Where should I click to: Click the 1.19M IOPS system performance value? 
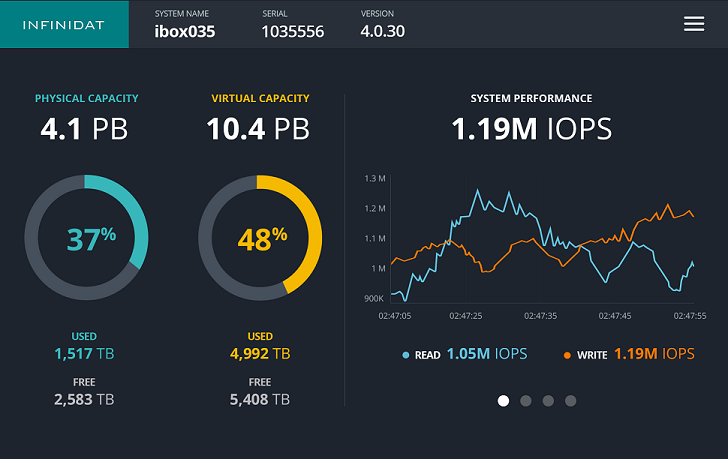[x=531, y=130]
